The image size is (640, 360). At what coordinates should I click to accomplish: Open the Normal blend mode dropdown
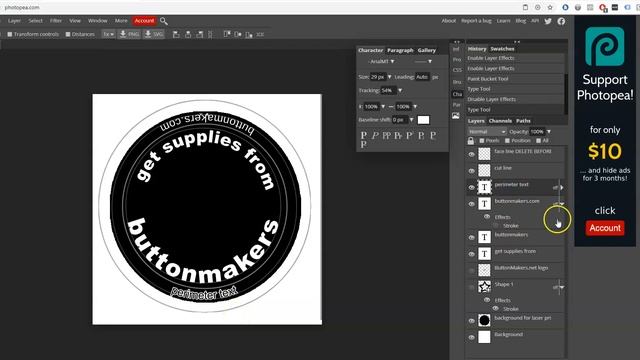pyautogui.click(x=487, y=131)
